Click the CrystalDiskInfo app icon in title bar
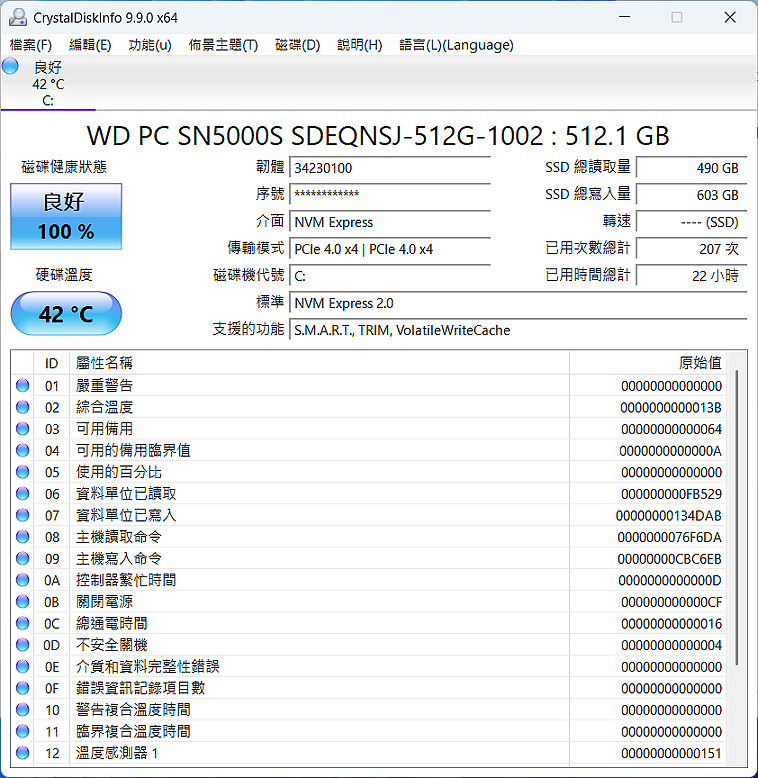 18,17
